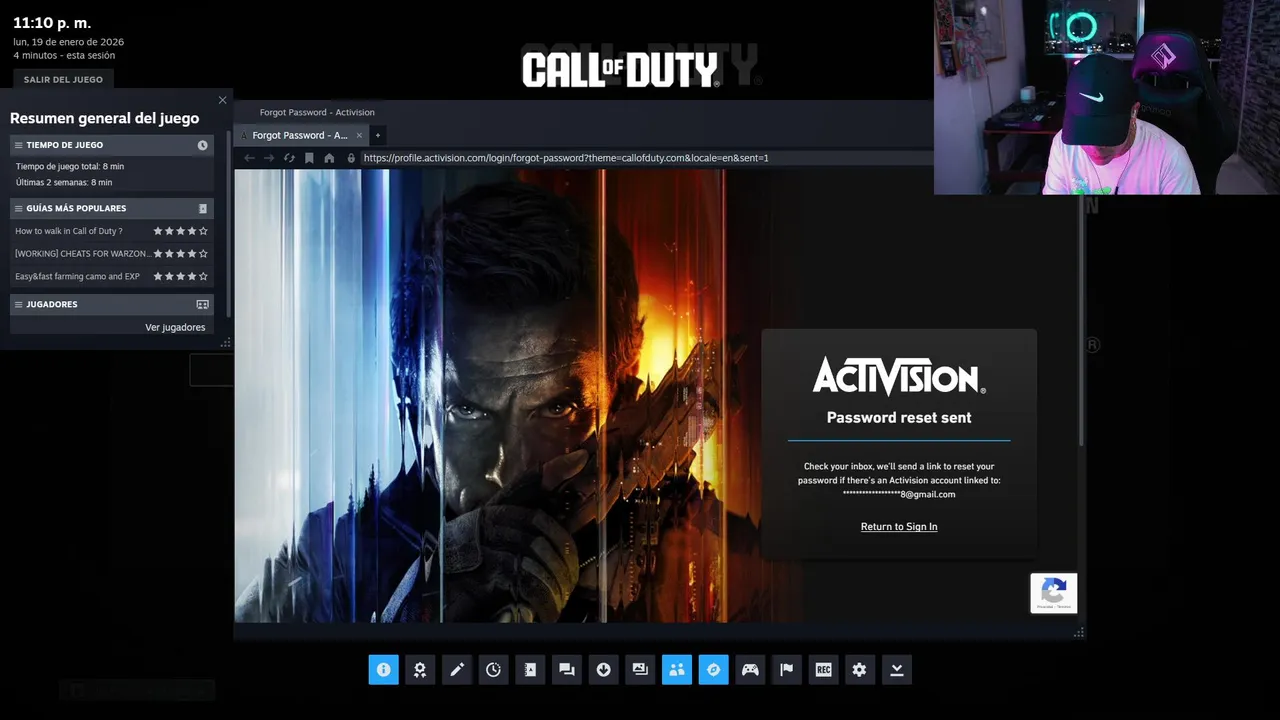Open the Screenshots gallery icon

pyautogui.click(x=640, y=670)
